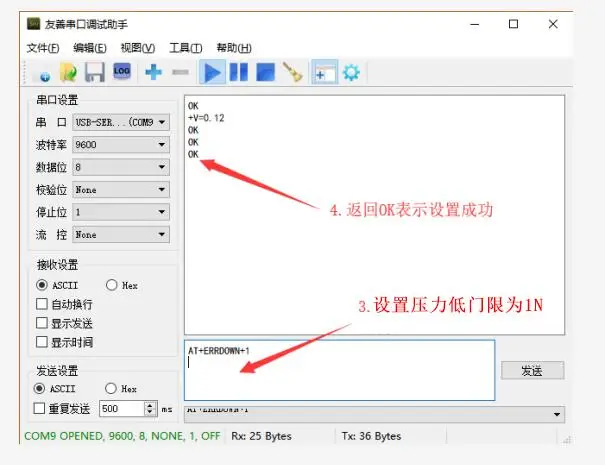Click the gray minus remove icon
The height and width of the screenshot is (465, 605).
(181, 72)
